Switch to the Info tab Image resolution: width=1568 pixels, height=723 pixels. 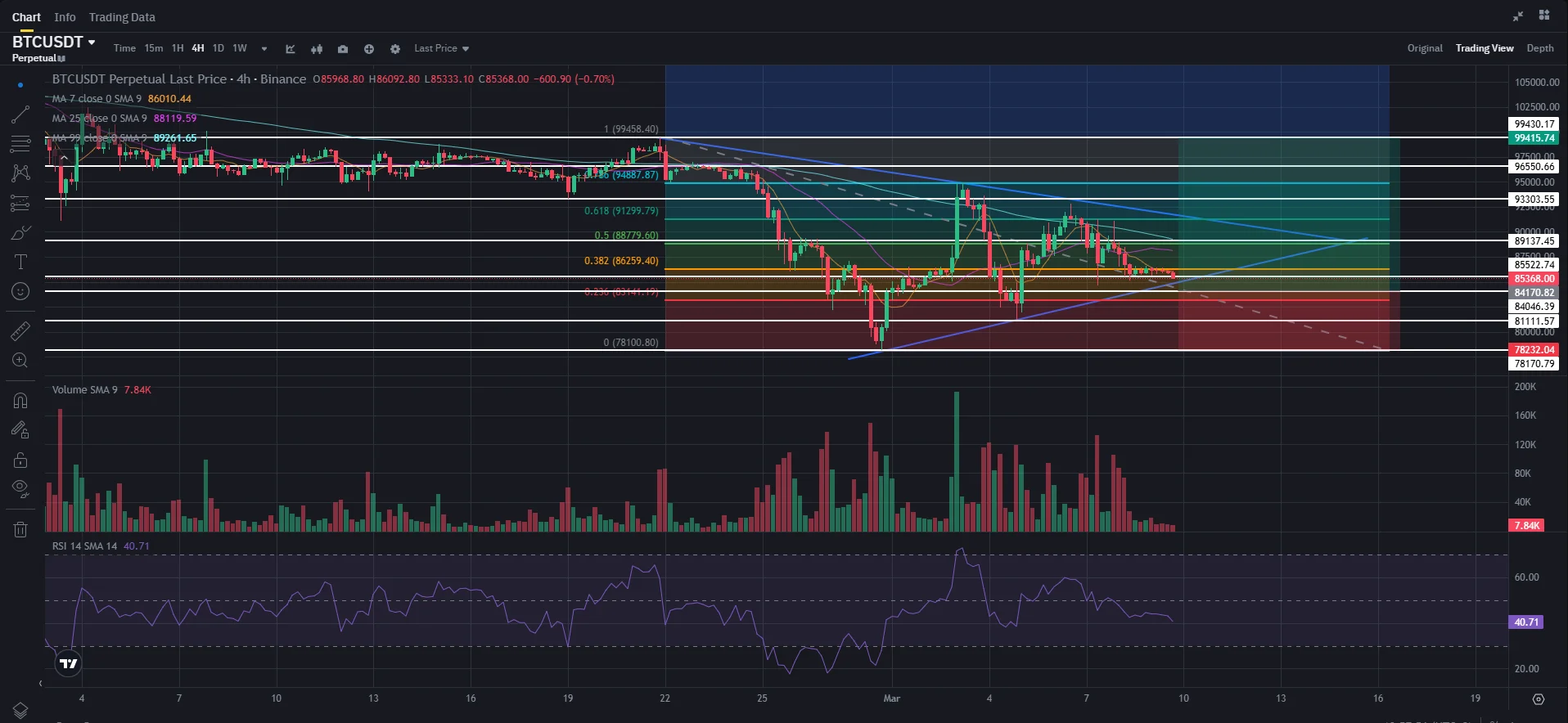[x=65, y=17]
